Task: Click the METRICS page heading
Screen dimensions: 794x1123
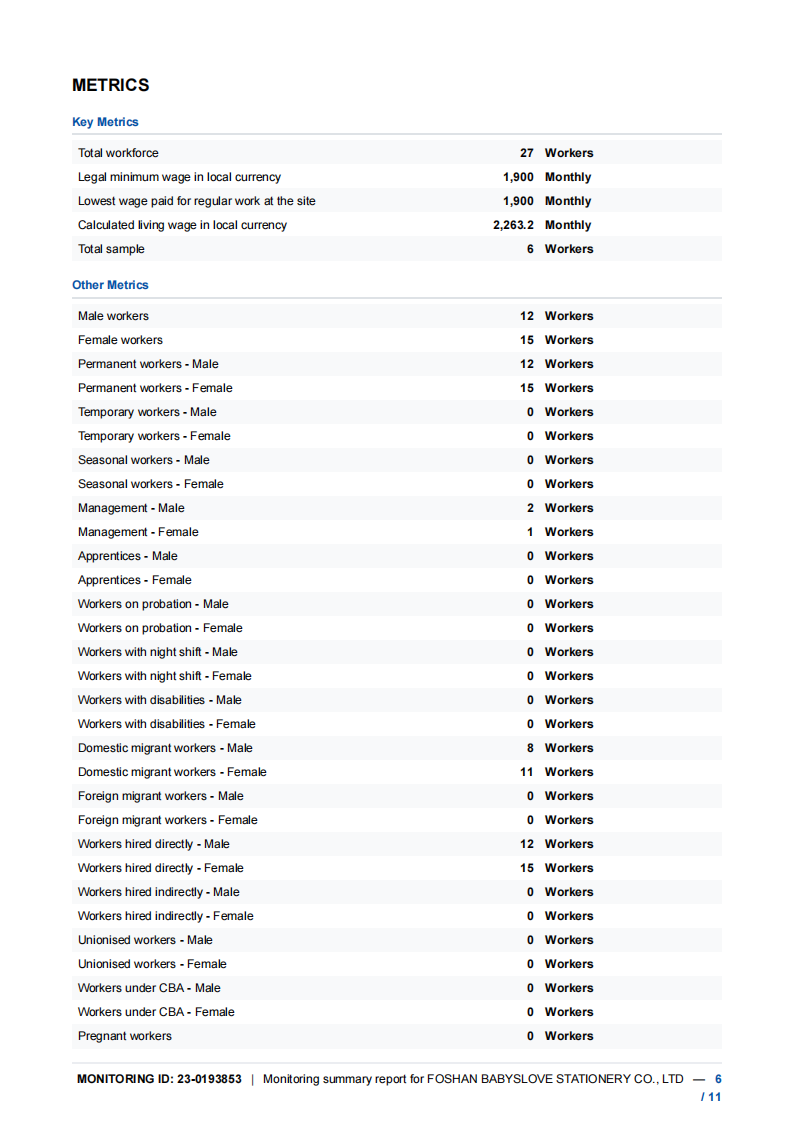Action: click(111, 86)
